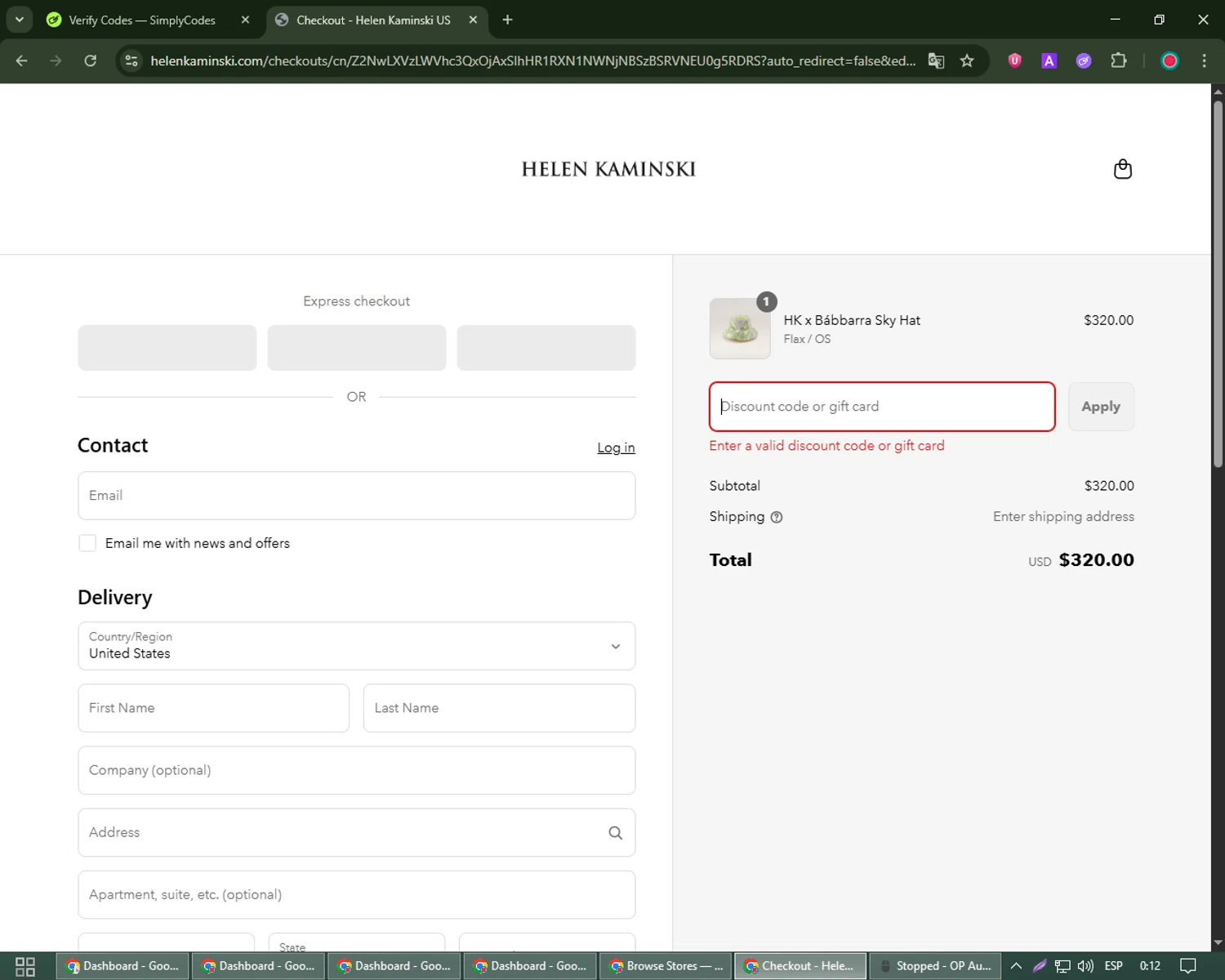Image resolution: width=1225 pixels, height=980 pixels.
Task: Click the Address field search magnifier icon
Action: 616,833
